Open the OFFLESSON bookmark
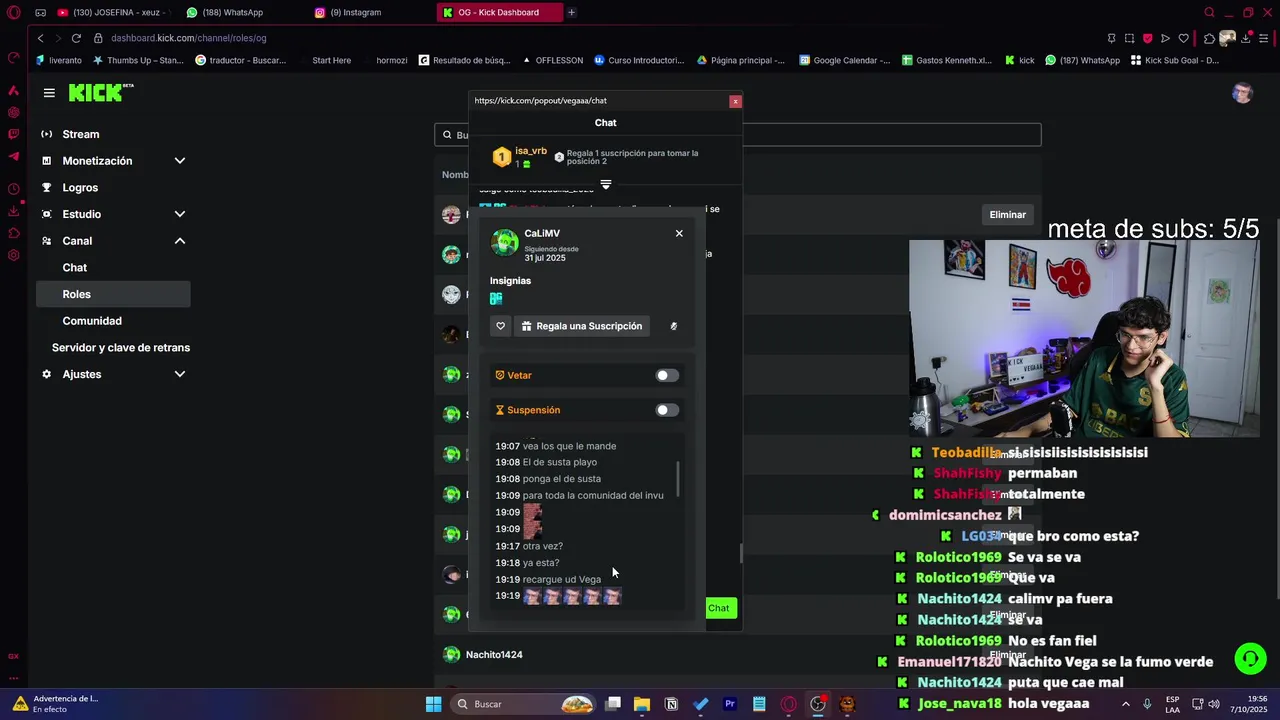 [x=552, y=60]
